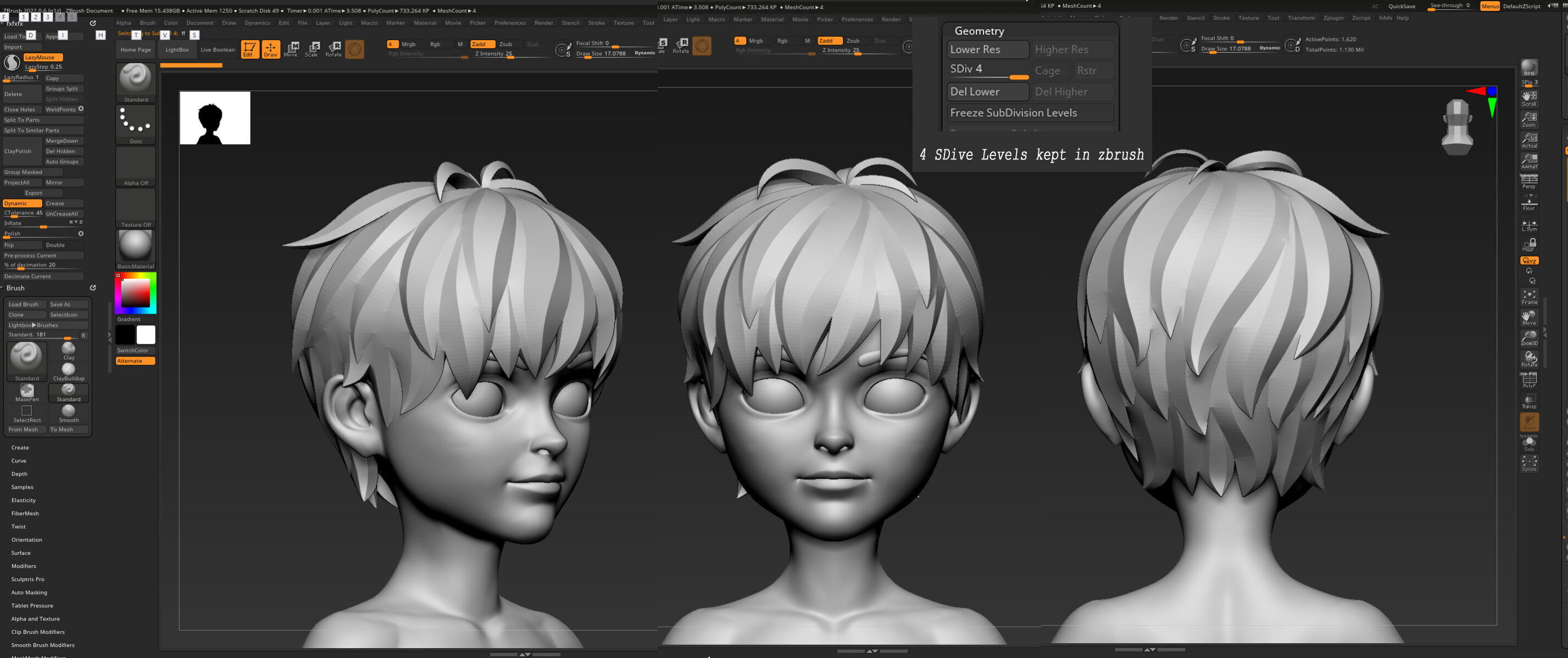Expand the FiberMesh section

(25, 513)
